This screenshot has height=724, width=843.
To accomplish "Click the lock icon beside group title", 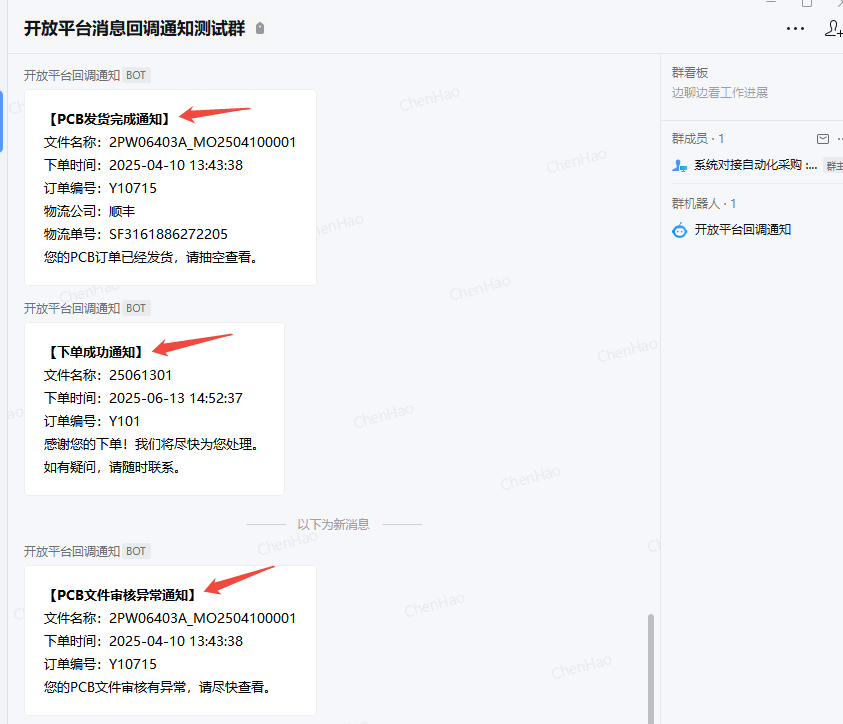I will (x=260, y=29).
